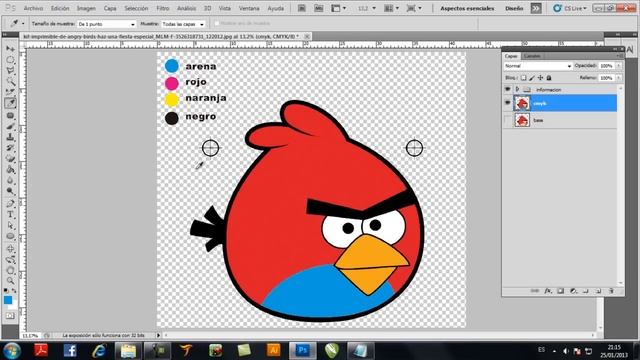Toggle Quick Mask mode
The height and width of the screenshot is (360, 640).
[x=10, y=316]
